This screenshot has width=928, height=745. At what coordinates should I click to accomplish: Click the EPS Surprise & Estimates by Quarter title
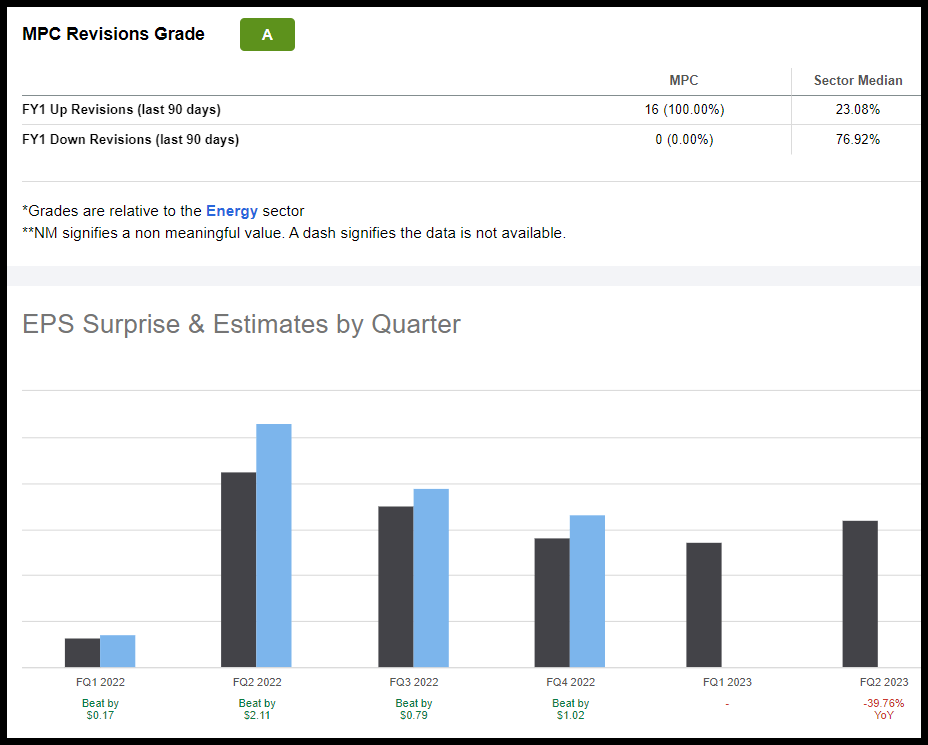(241, 324)
